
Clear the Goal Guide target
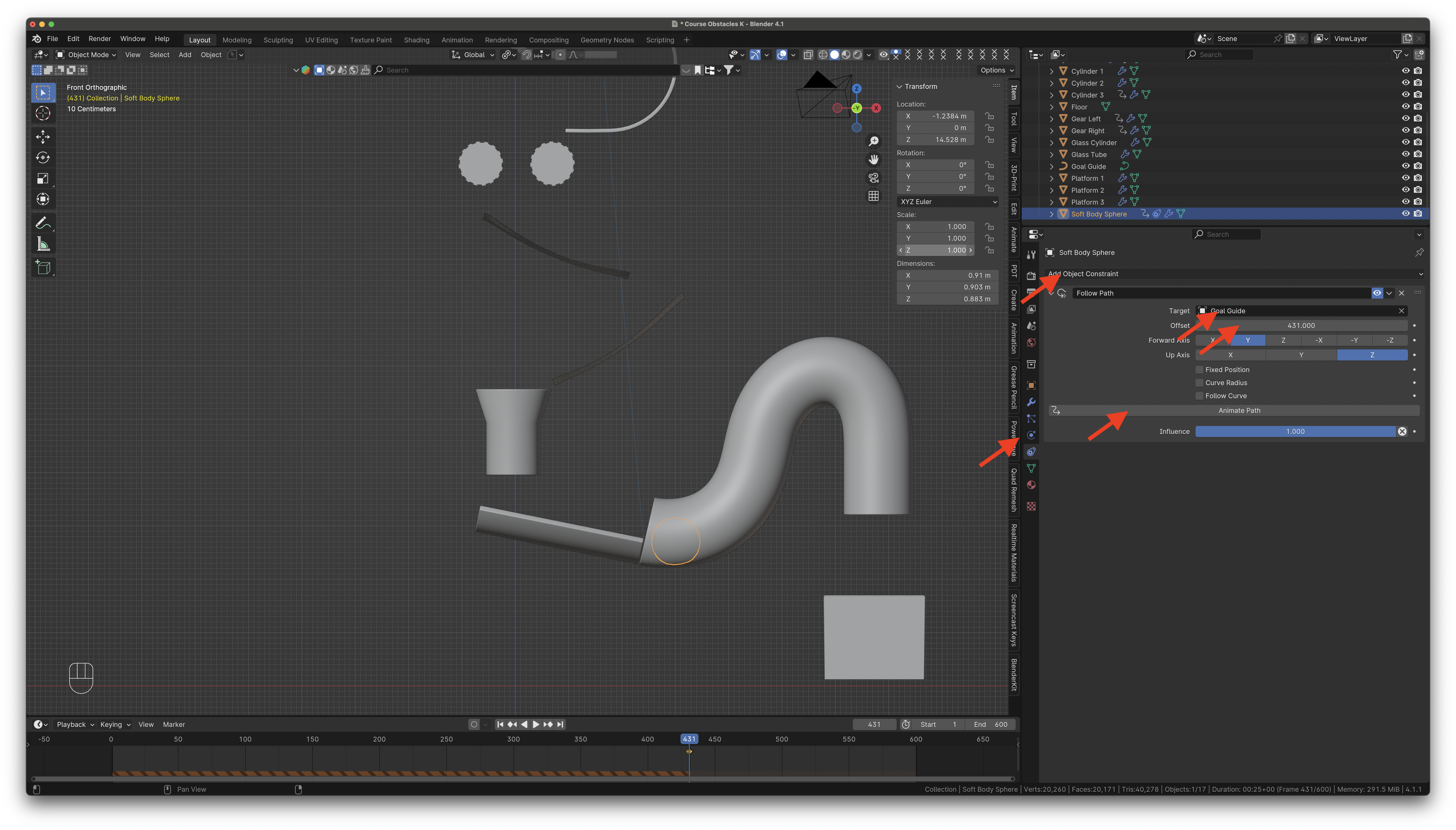1401,311
